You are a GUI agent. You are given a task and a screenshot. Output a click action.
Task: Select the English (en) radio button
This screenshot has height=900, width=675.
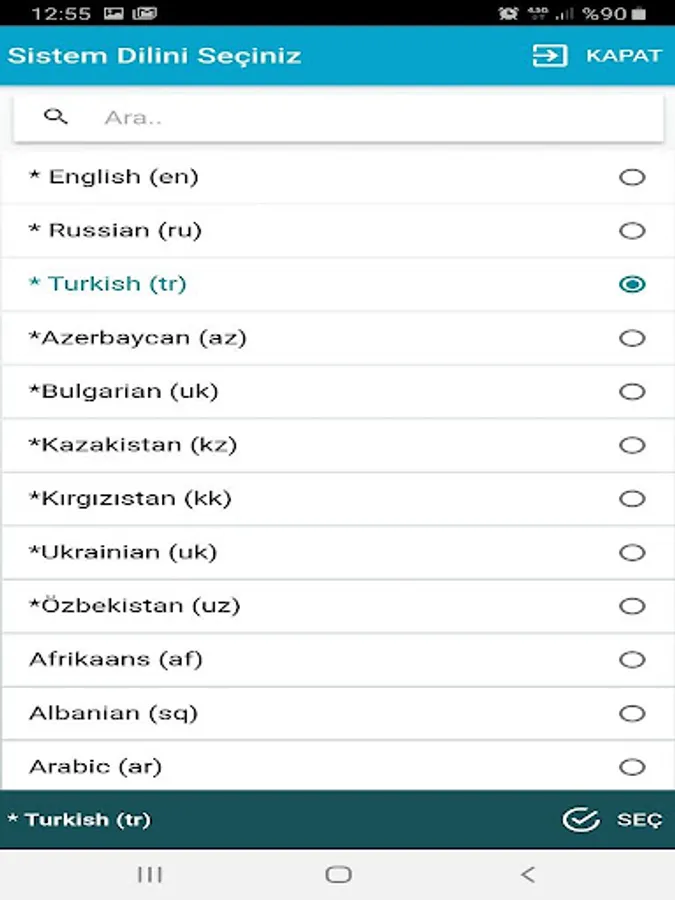[632, 178]
